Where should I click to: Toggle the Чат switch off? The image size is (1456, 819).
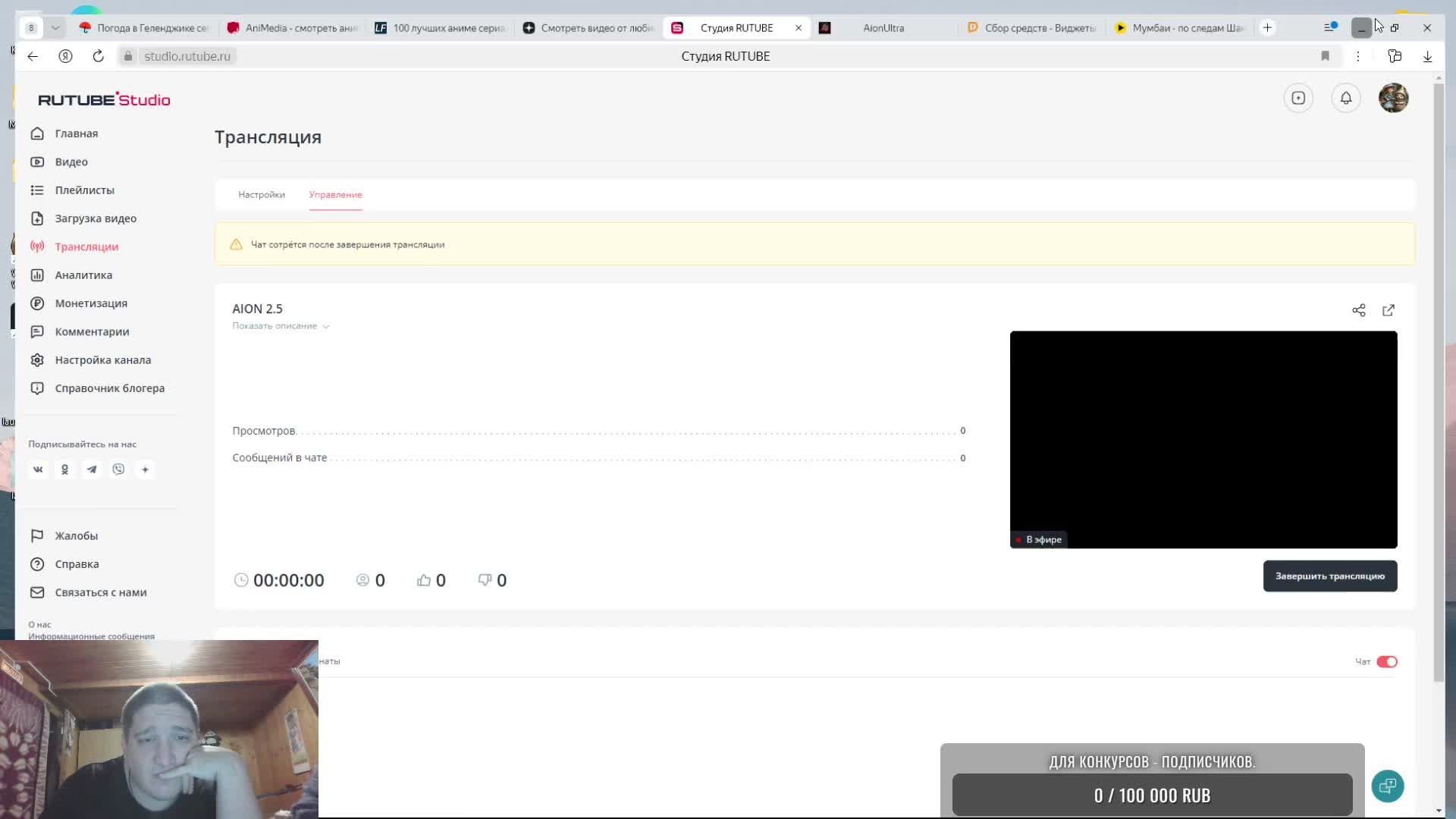[x=1387, y=662]
